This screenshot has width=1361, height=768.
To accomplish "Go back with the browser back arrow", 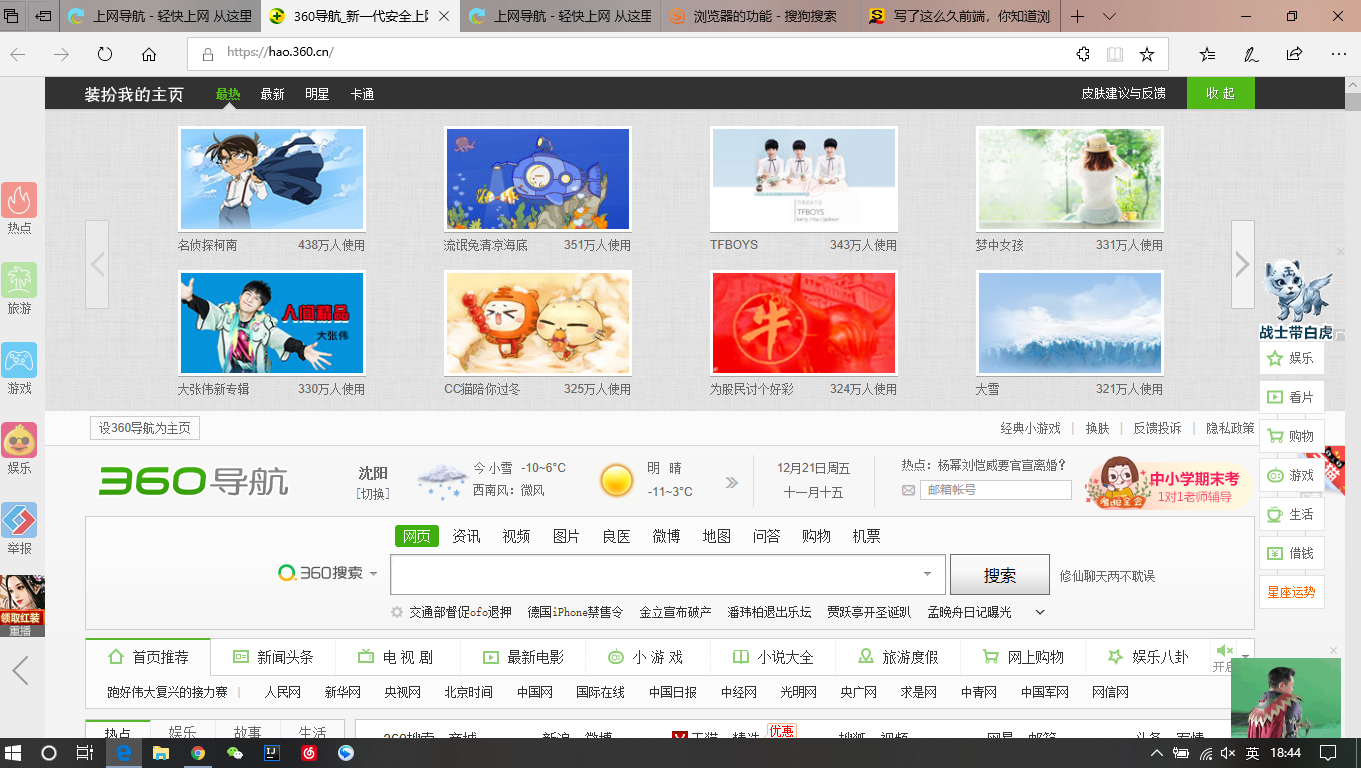I will [x=18, y=54].
